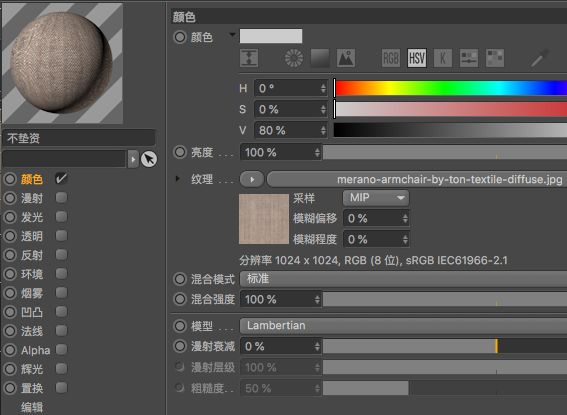Select the 法线 channel tab
The height and width of the screenshot is (415, 567).
(x=32, y=331)
